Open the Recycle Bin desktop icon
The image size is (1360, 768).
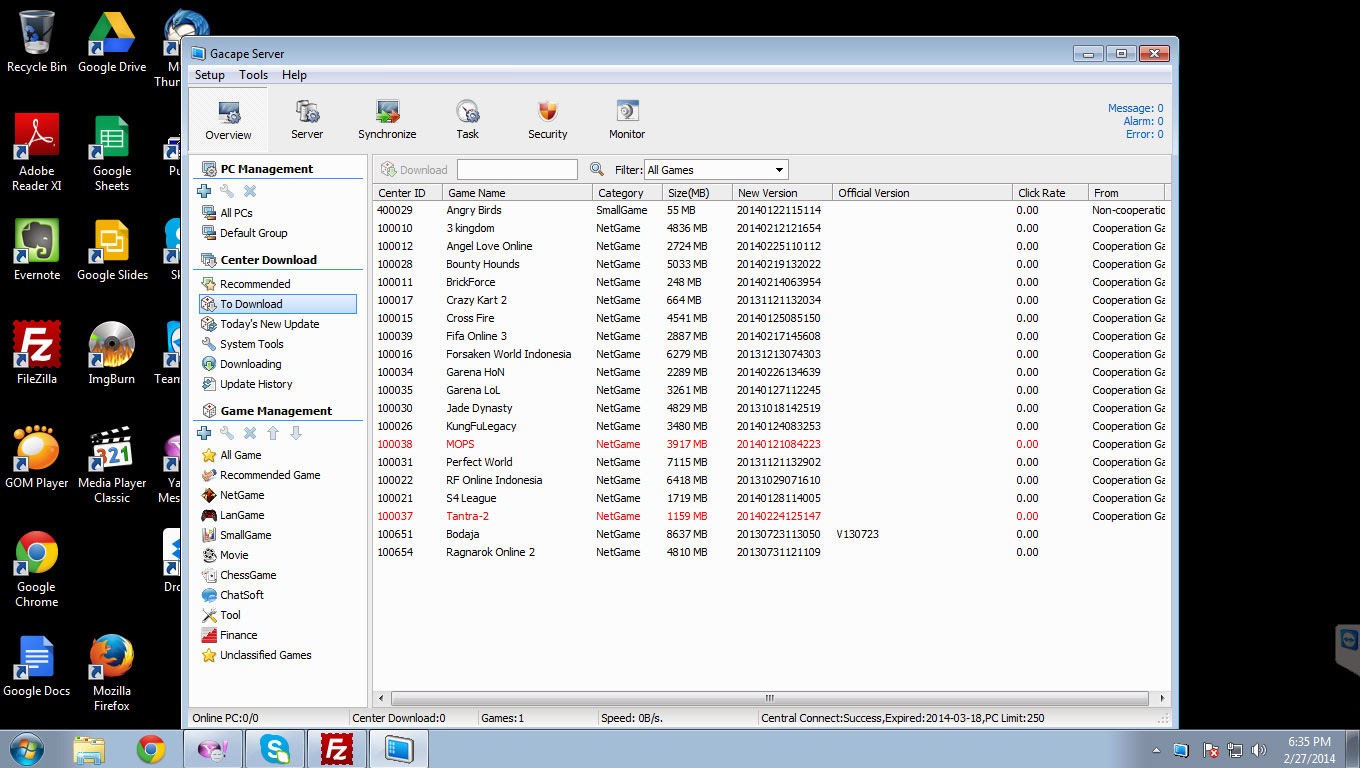click(x=37, y=42)
